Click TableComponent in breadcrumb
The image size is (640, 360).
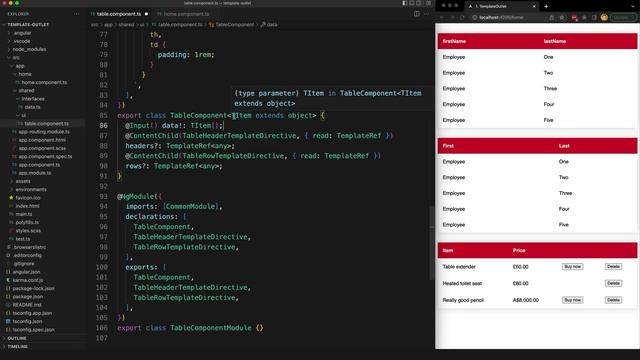234,24
